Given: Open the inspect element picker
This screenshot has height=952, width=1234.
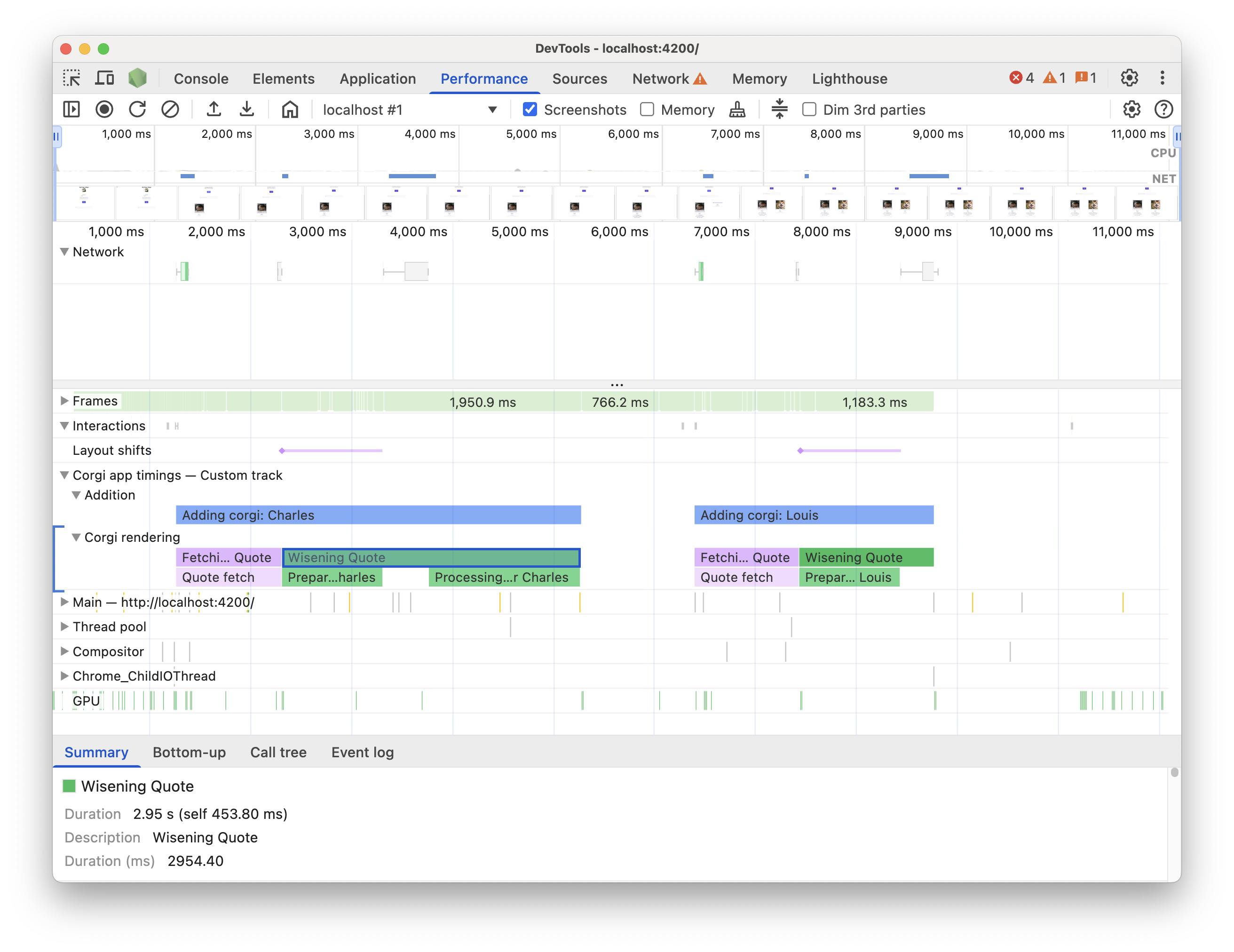Looking at the screenshot, I should [x=72, y=78].
